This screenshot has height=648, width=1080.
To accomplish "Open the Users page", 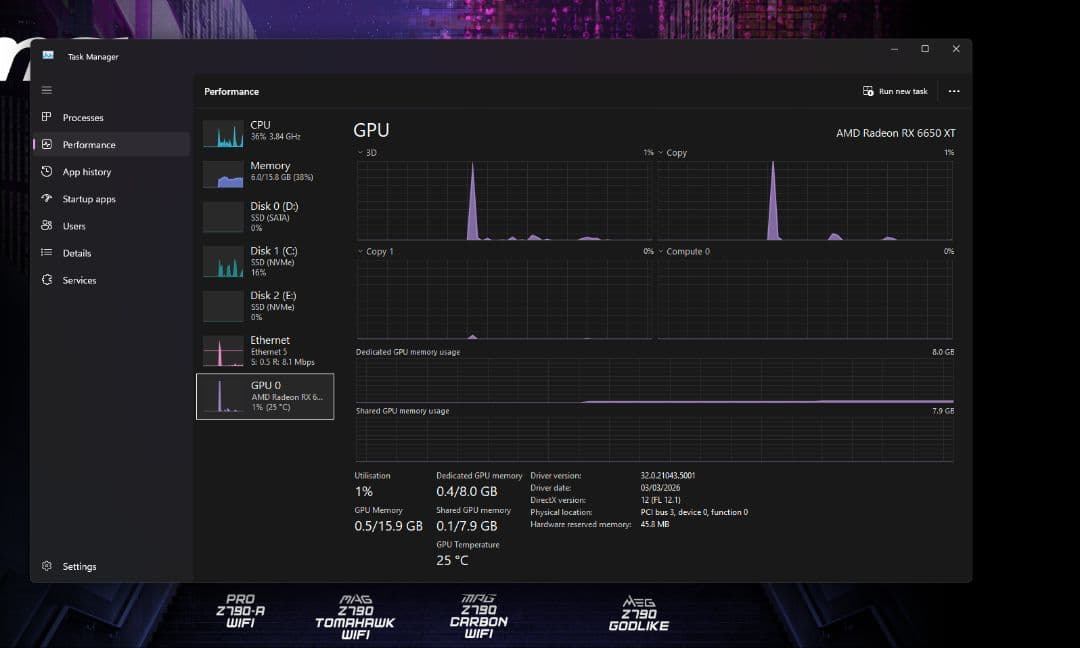I will pyautogui.click(x=111, y=225).
